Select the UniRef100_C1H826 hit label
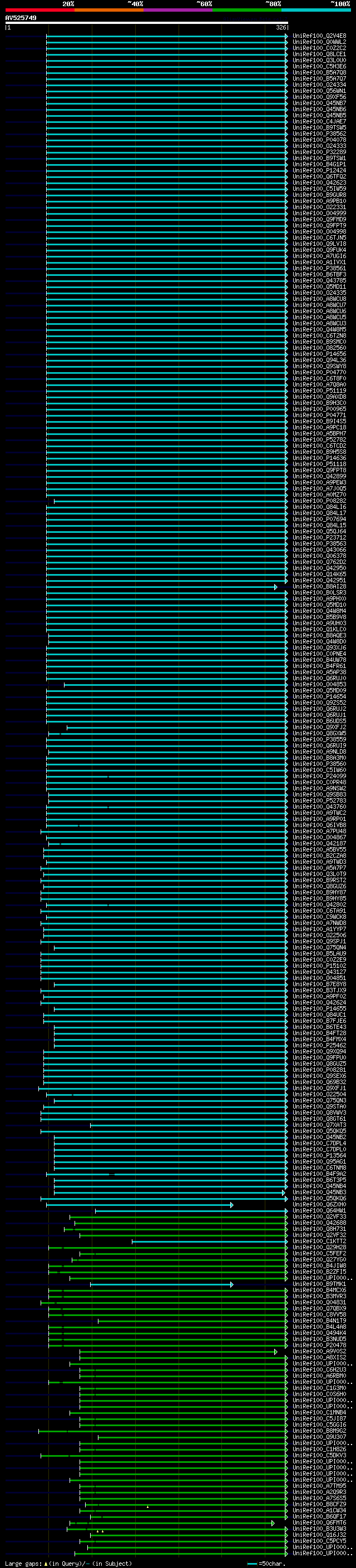Screen dimensions: 356x1568 [319, 1450]
